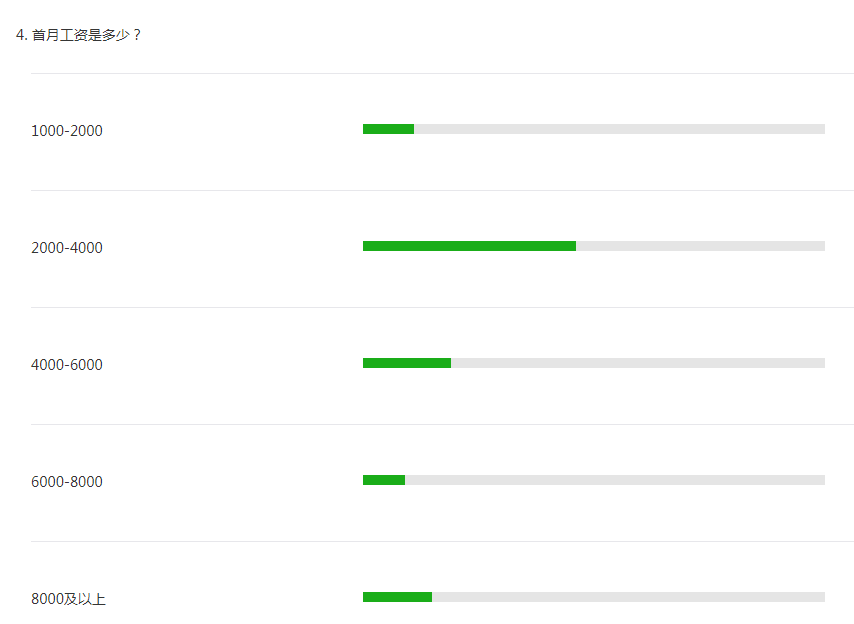Viewport: 854px width, 624px height.
Task: Click the empty row area beside 6000-8000 label
Action: pos(233,482)
